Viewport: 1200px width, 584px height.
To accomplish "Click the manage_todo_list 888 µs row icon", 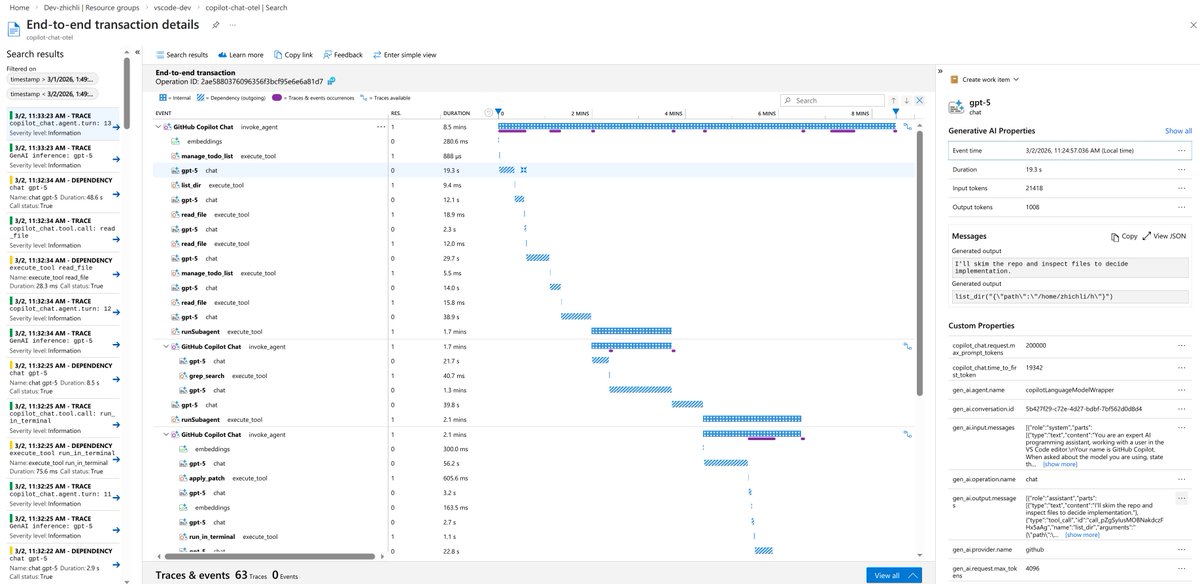I will (174, 157).
